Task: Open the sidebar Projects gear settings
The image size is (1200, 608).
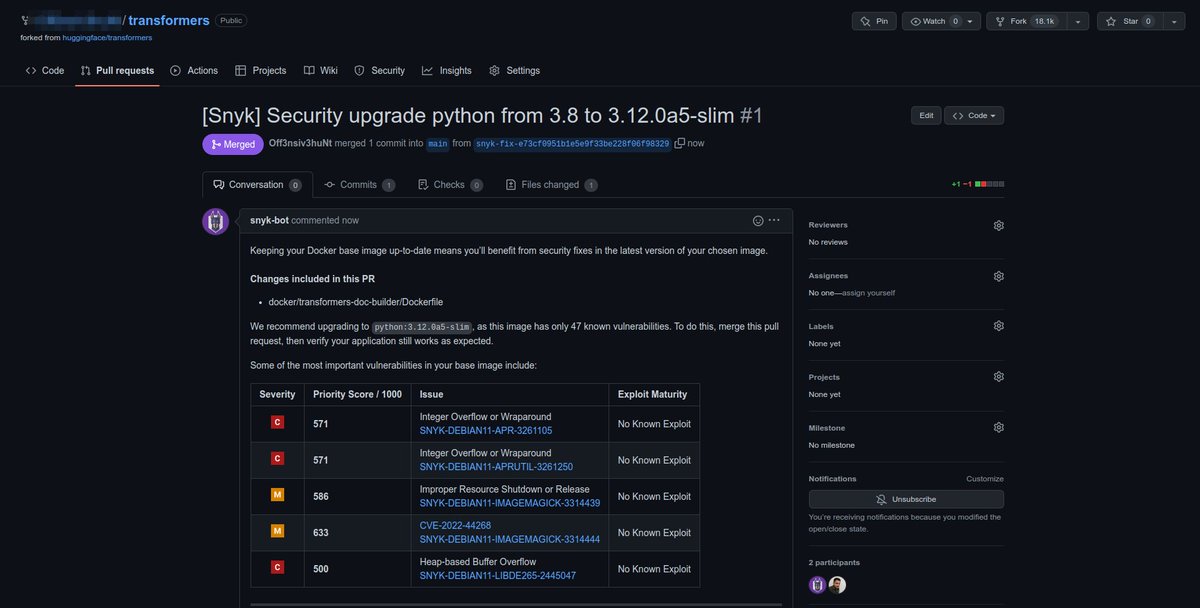Action: point(998,377)
